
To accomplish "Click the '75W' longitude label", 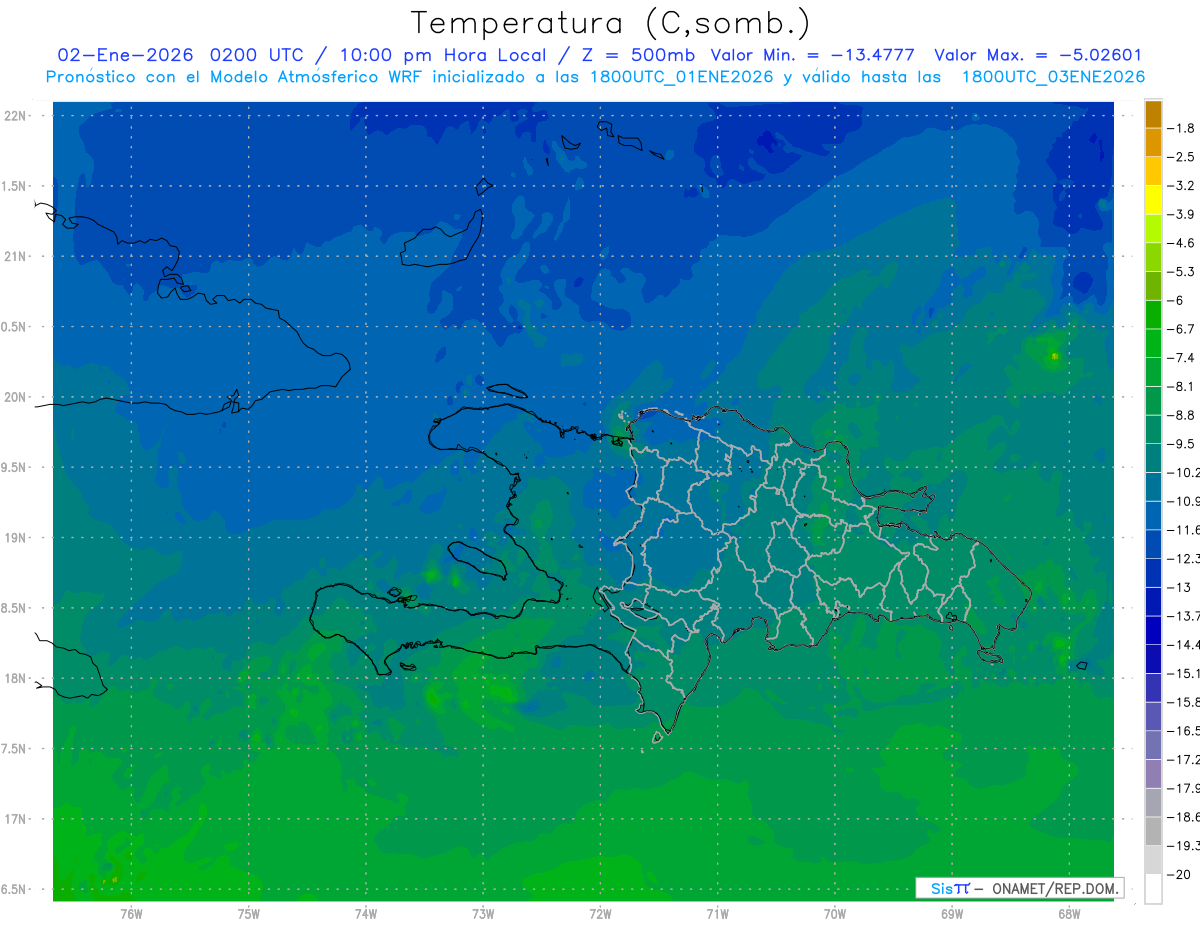I will click(248, 914).
